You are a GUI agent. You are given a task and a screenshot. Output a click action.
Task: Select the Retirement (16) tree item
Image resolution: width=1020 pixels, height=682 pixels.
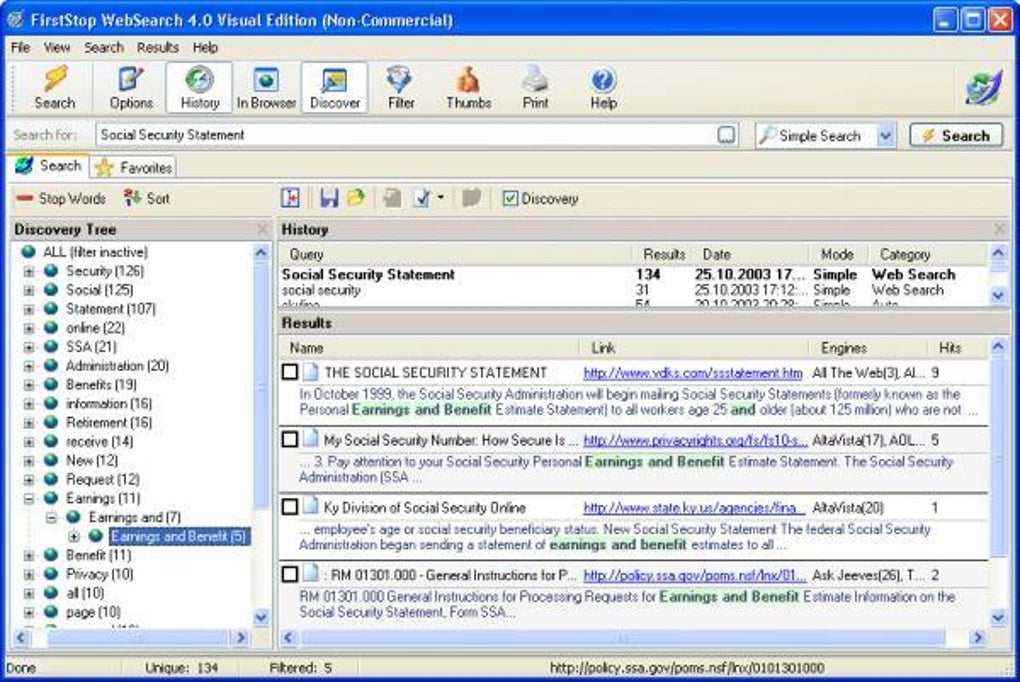pyautogui.click(x=108, y=422)
